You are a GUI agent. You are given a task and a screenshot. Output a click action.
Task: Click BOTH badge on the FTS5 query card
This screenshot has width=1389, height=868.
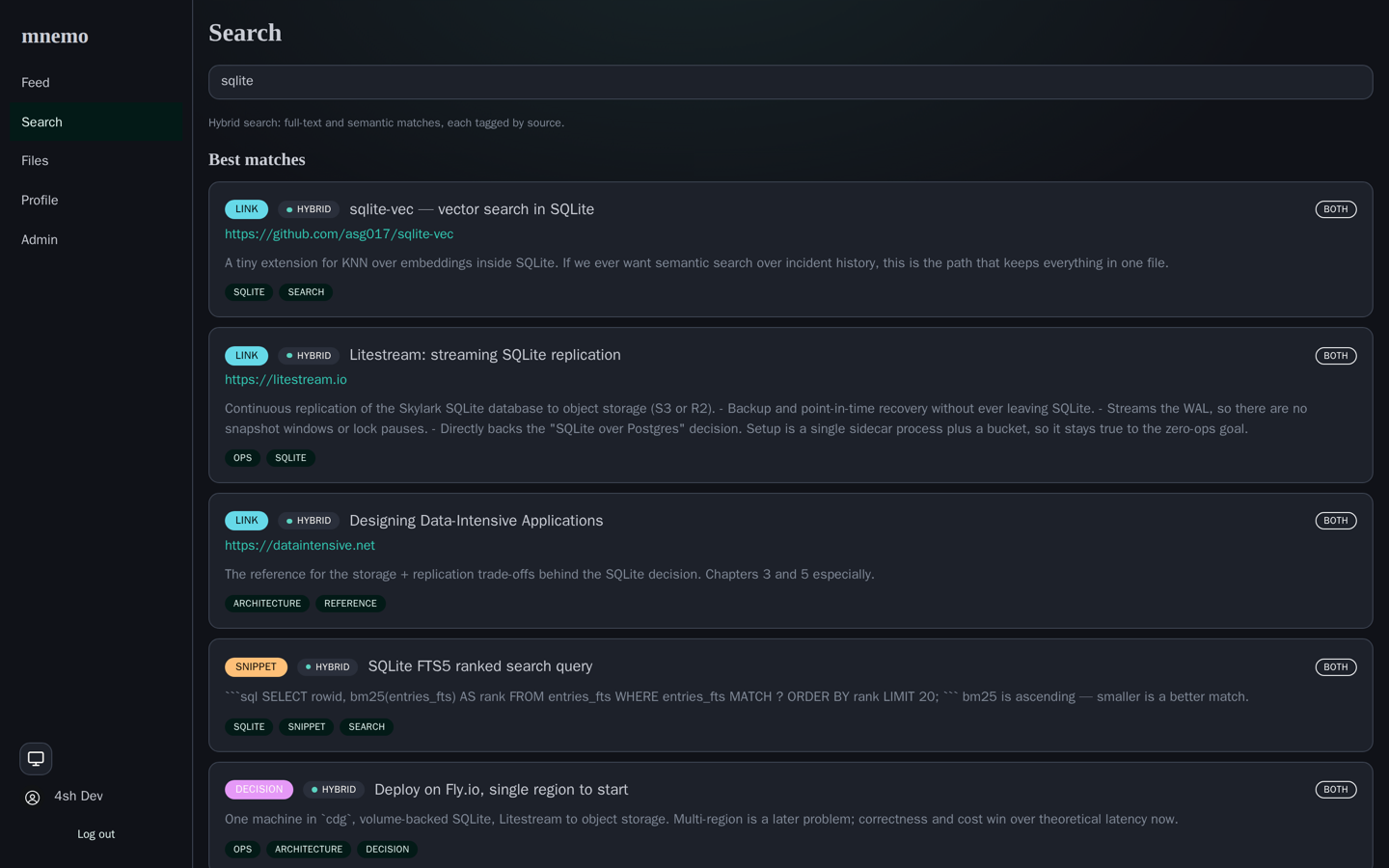pos(1336,667)
